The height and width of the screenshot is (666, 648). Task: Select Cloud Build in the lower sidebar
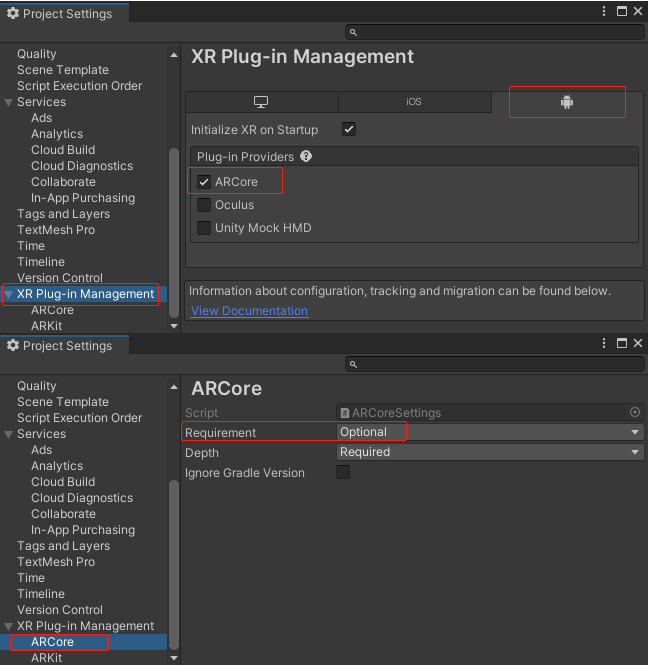(63, 482)
